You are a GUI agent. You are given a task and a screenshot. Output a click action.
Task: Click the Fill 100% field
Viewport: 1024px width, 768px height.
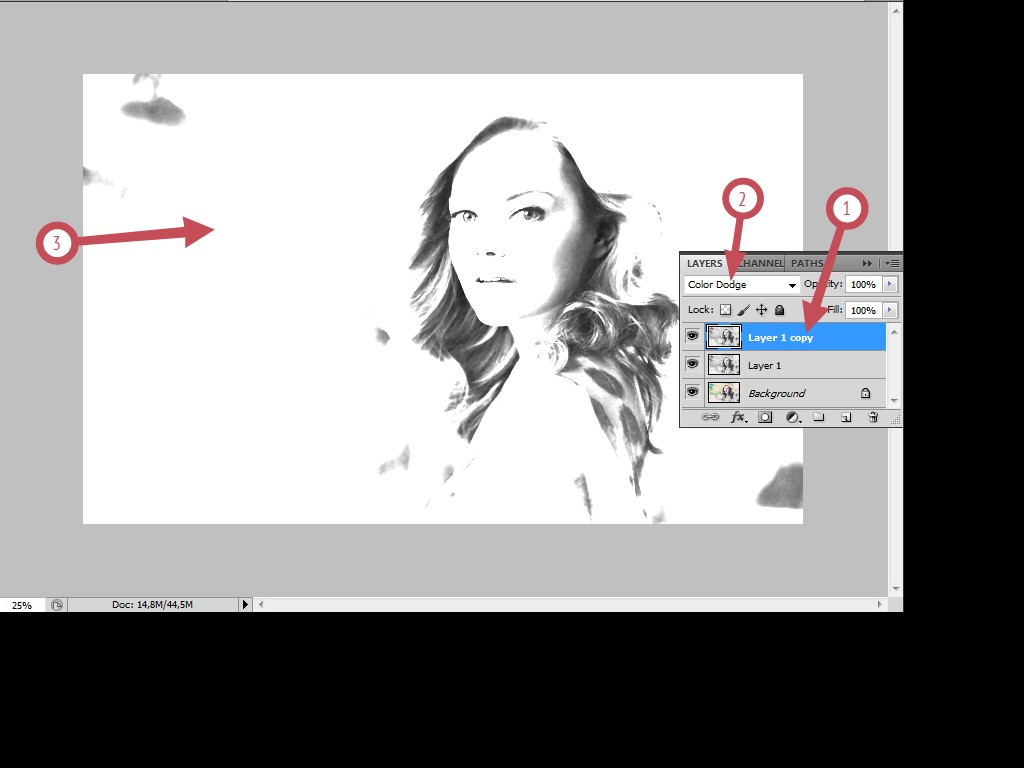tap(863, 310)
